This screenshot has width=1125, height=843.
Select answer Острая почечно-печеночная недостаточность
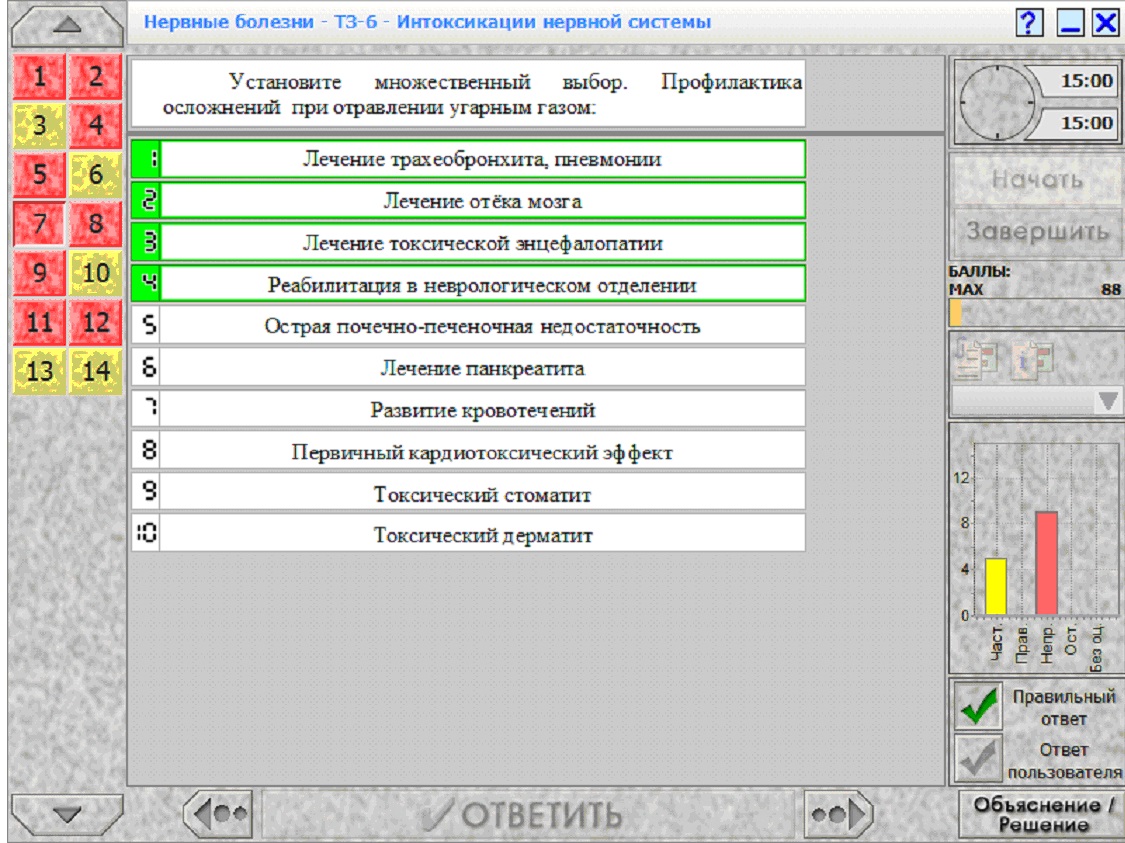[469, 326]
